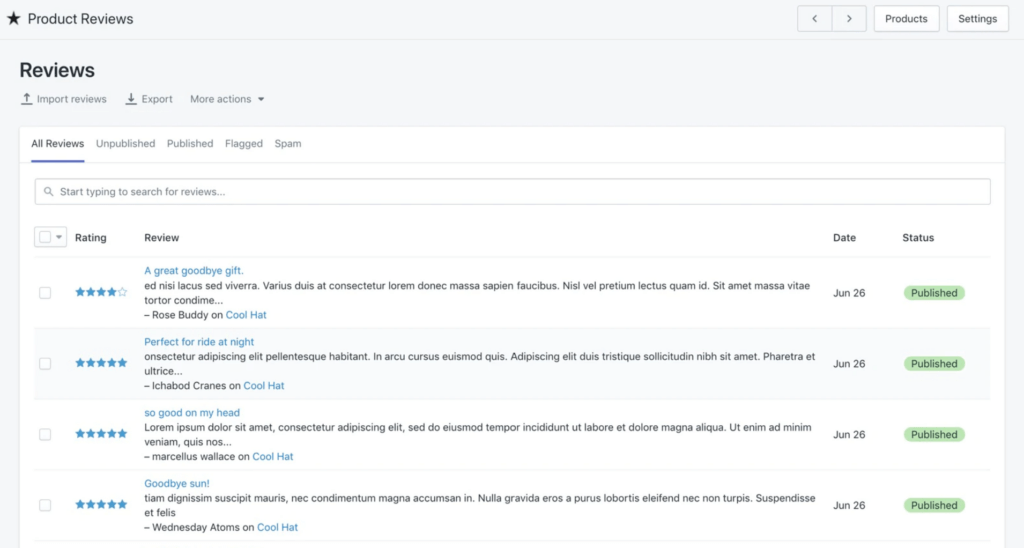Switch to the Published tab

click(x=190, y=144)
